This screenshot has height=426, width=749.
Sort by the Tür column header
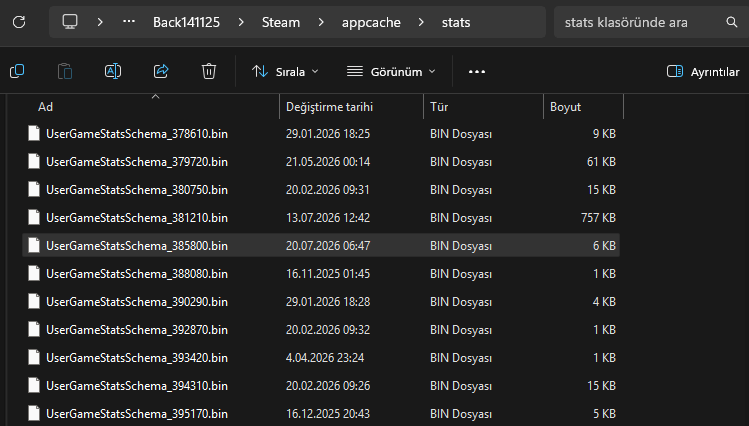pos(483,106)
